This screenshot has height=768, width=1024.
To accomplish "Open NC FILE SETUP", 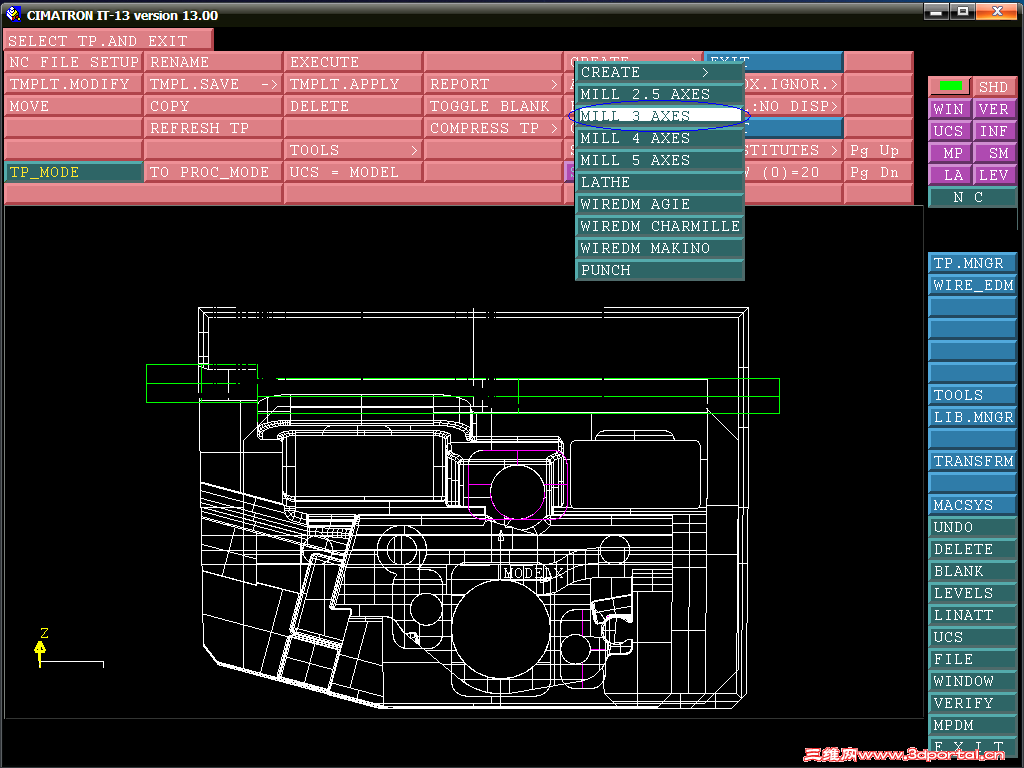I will 73,62.
